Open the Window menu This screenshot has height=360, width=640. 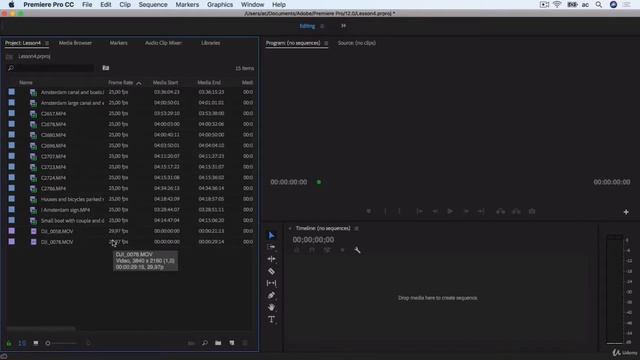[x=252, y=4]
